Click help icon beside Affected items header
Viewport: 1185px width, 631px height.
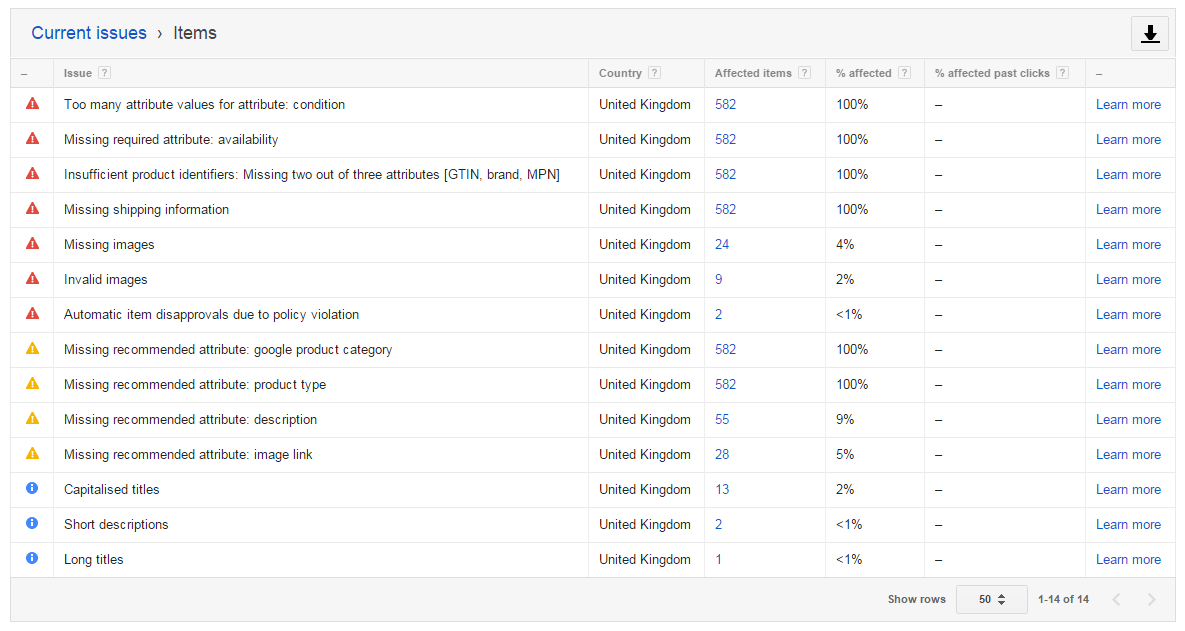pos(805,73)
